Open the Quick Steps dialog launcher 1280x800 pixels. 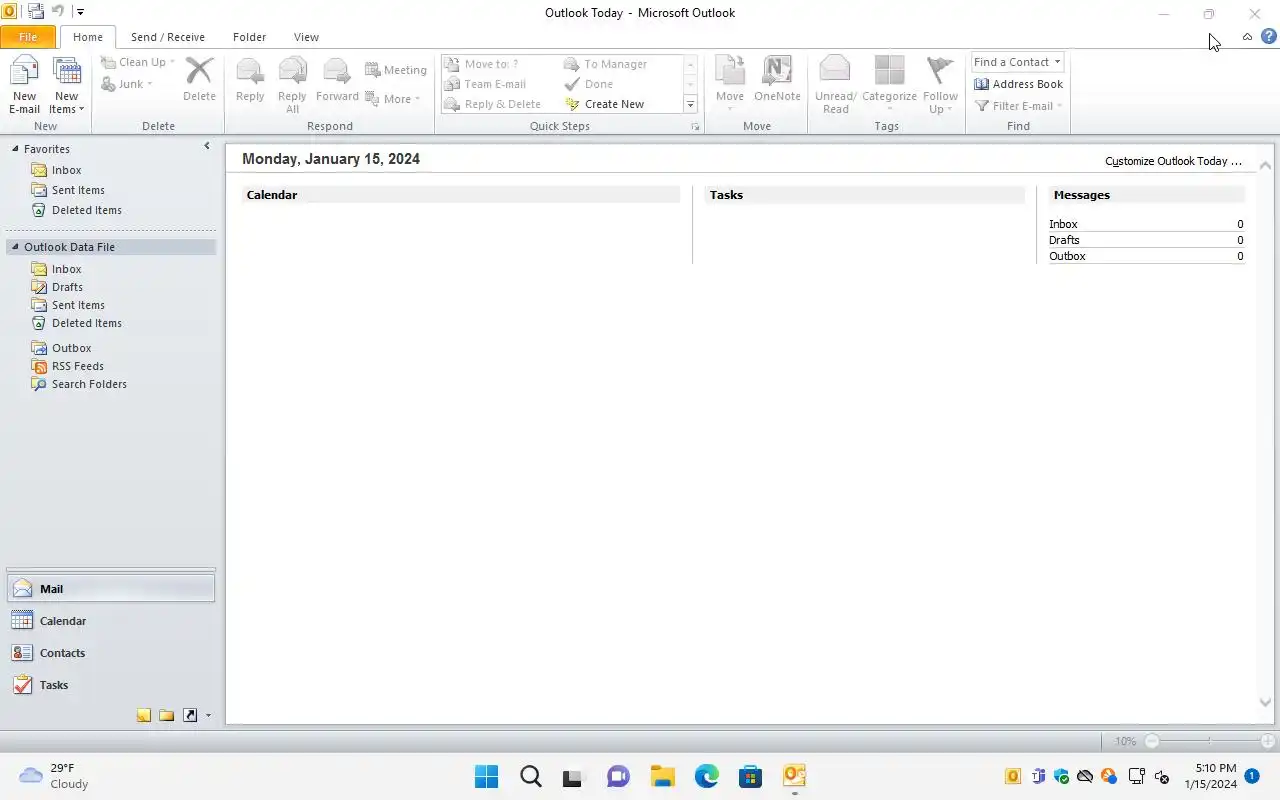[x=695, y=127]
